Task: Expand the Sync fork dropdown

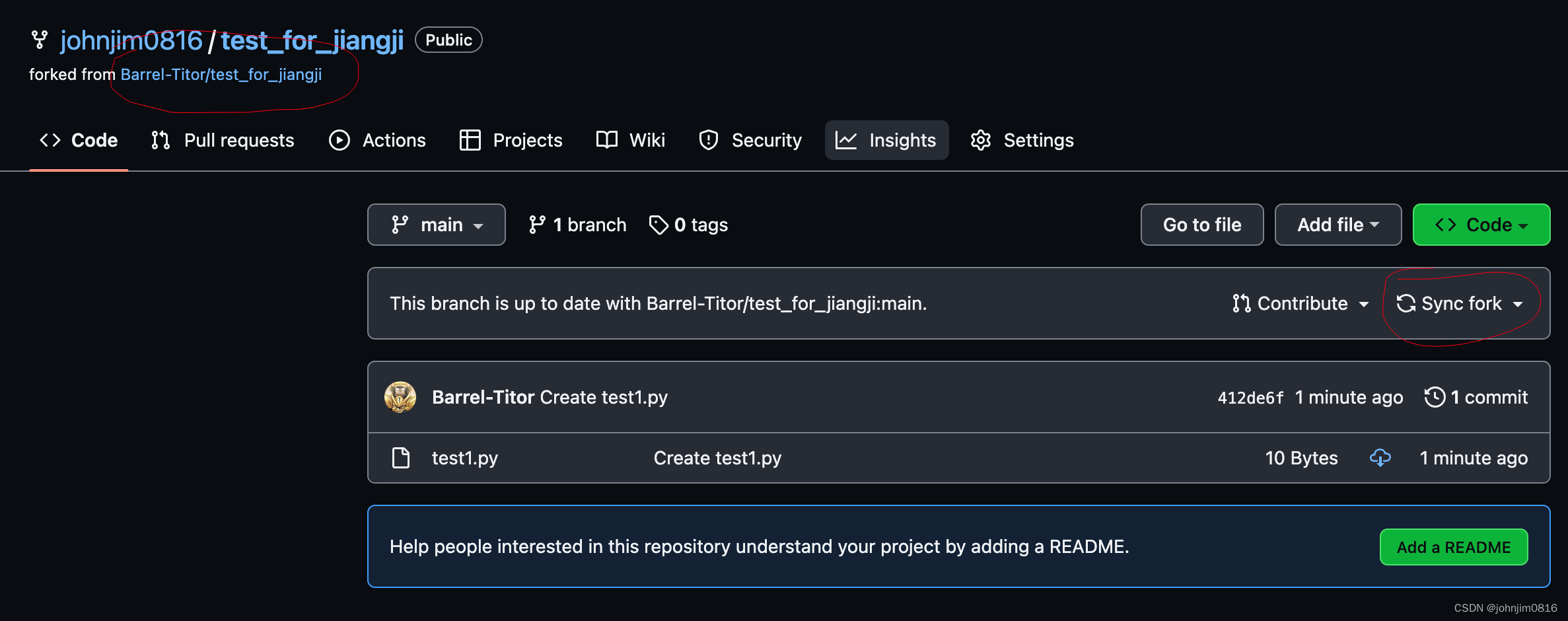Action: pos(1460,303)
